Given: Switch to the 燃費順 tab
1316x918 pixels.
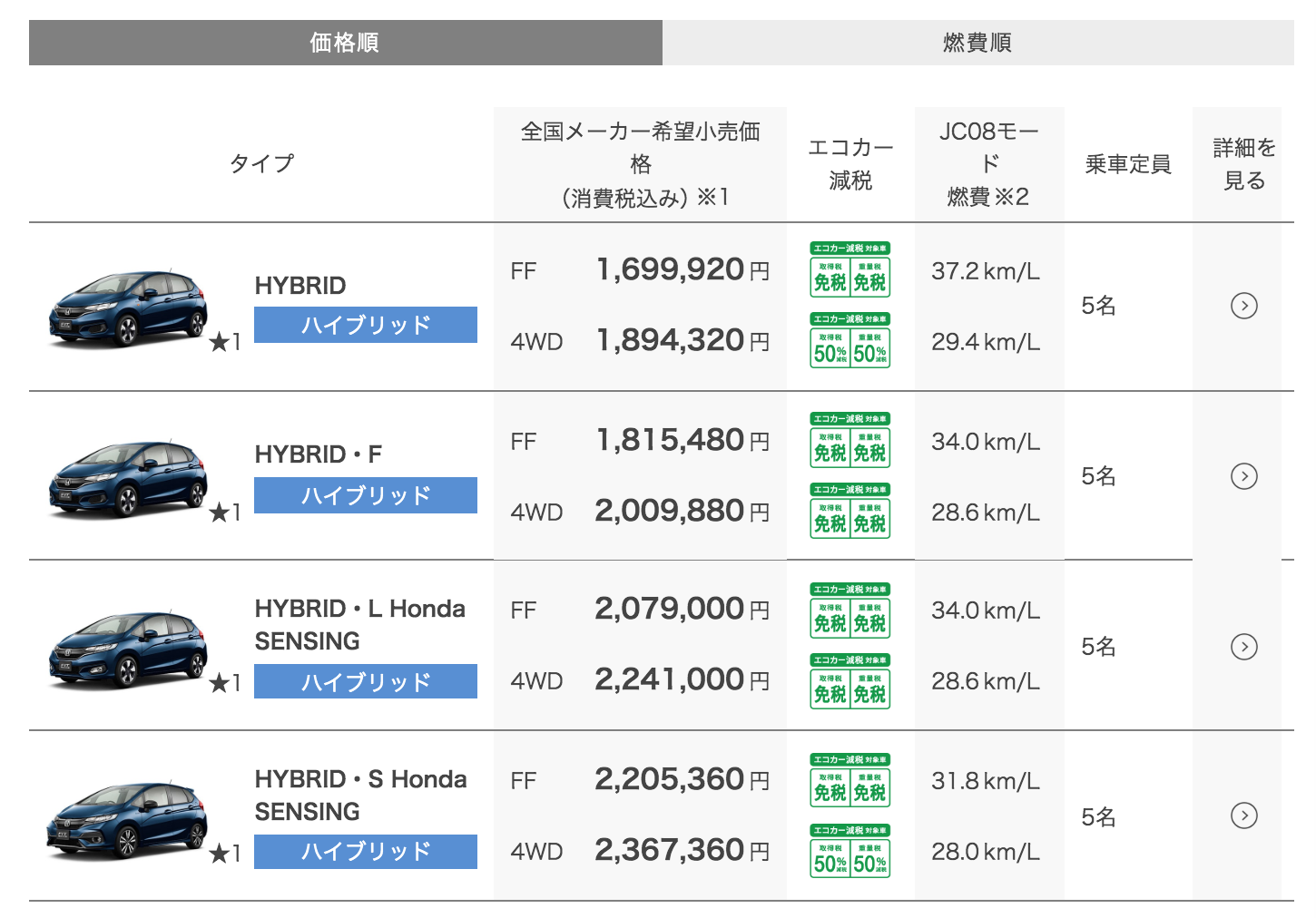Looking at the screenshot, I should [x=978, y=43].
